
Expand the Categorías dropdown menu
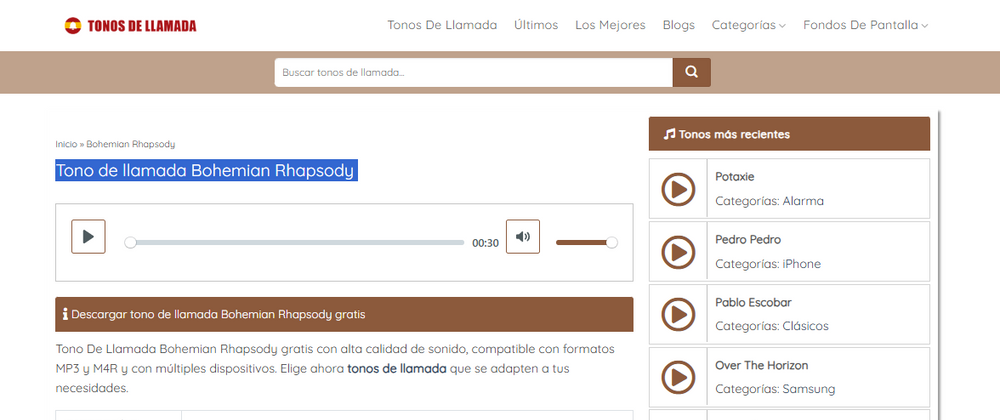pyautogui.click(x=748, y=25)
